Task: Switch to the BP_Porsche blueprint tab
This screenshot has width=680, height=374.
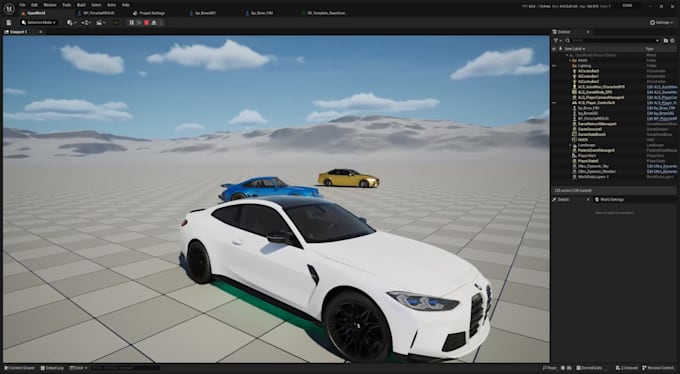Action: pyautogui.click(x=96, y=13)
